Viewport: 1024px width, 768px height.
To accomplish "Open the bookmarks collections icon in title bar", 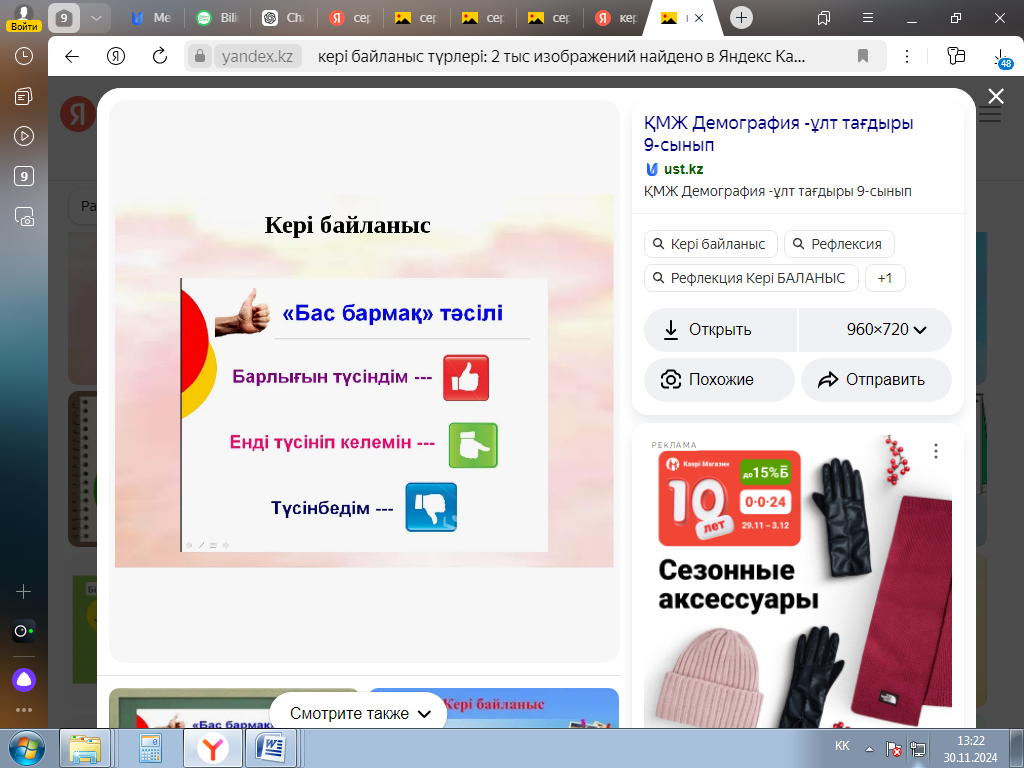I will (824, 18).
